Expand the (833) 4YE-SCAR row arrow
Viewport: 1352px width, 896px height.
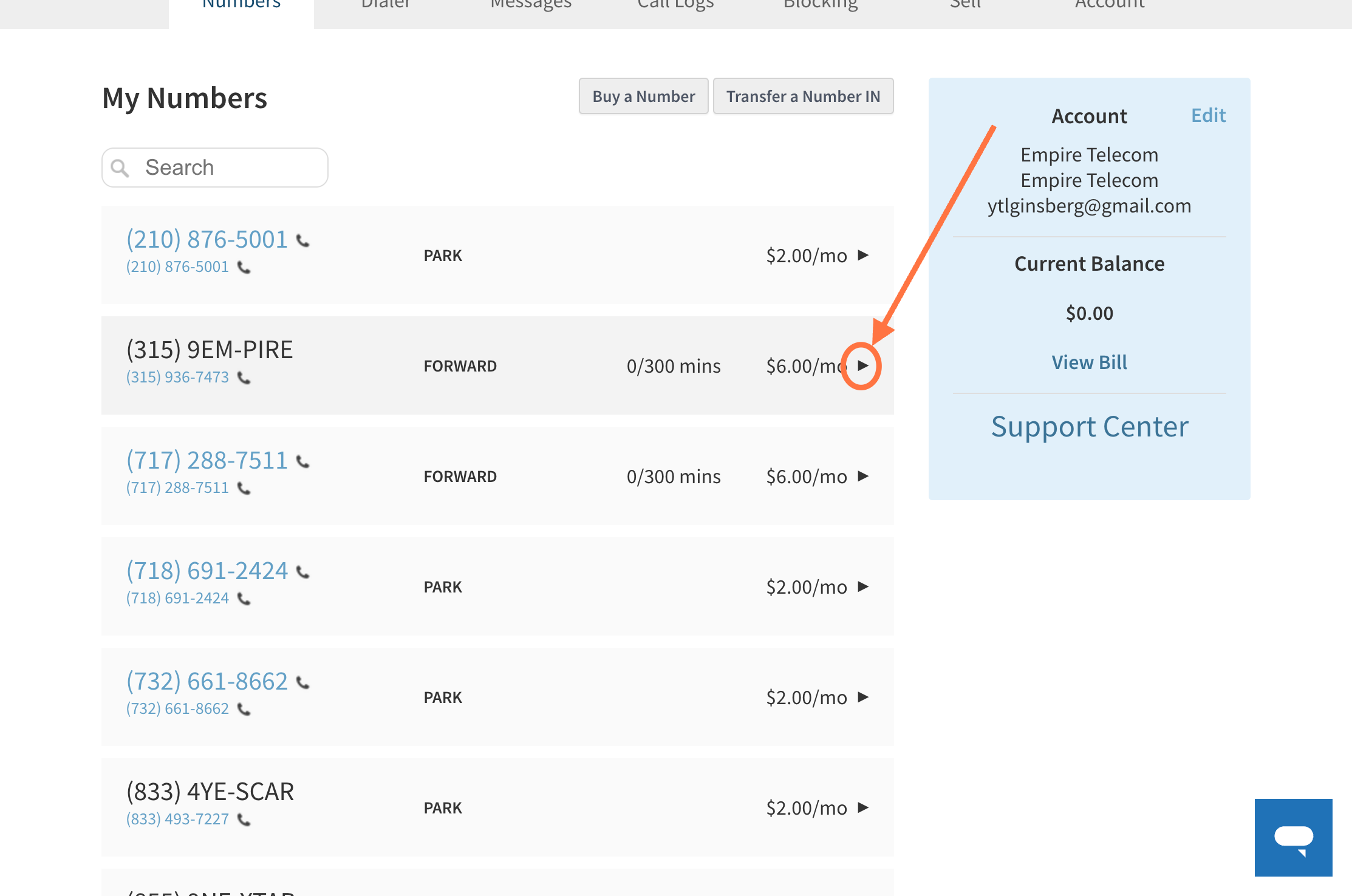click(862, 807)
